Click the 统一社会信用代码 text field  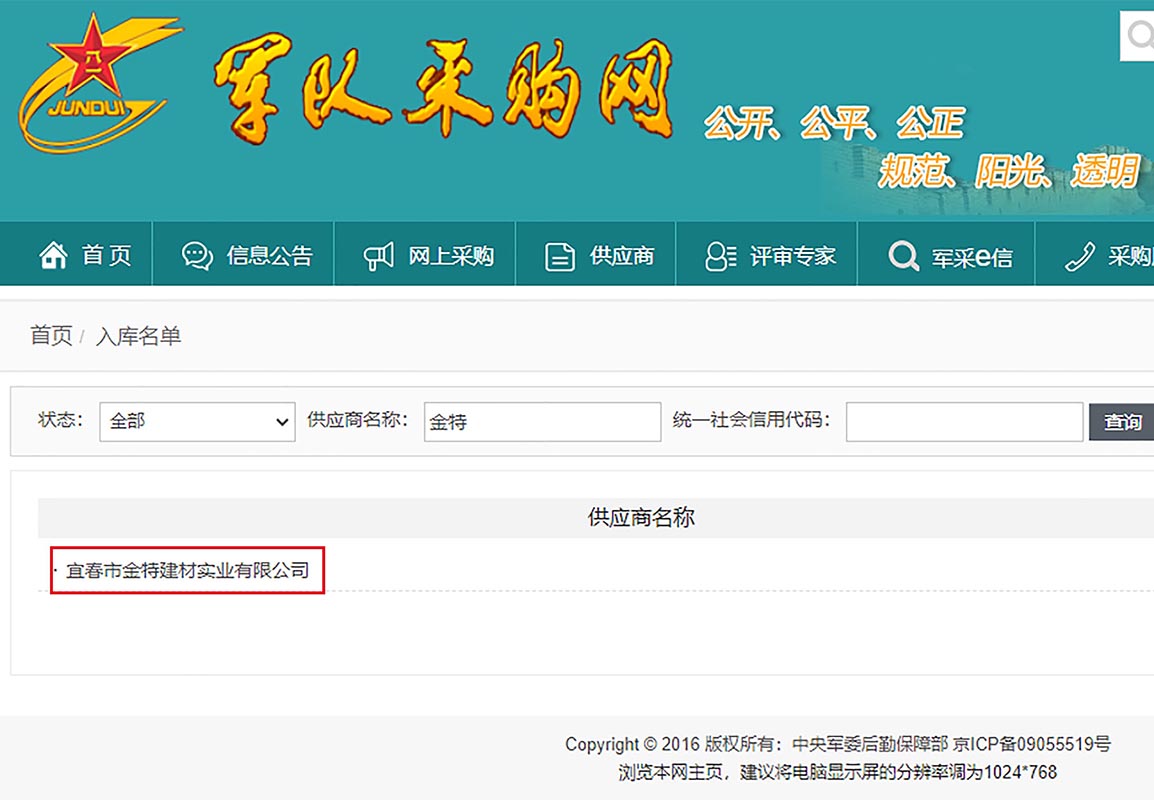coord(964,422)
